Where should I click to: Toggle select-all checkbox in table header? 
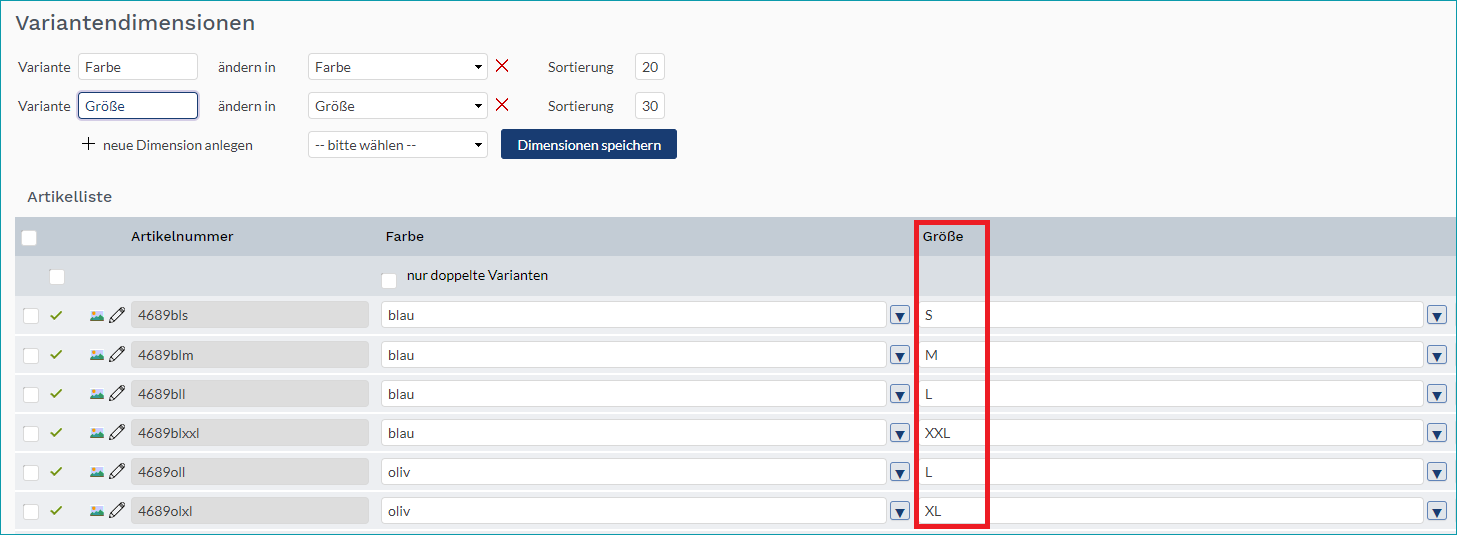coord(29,238)
